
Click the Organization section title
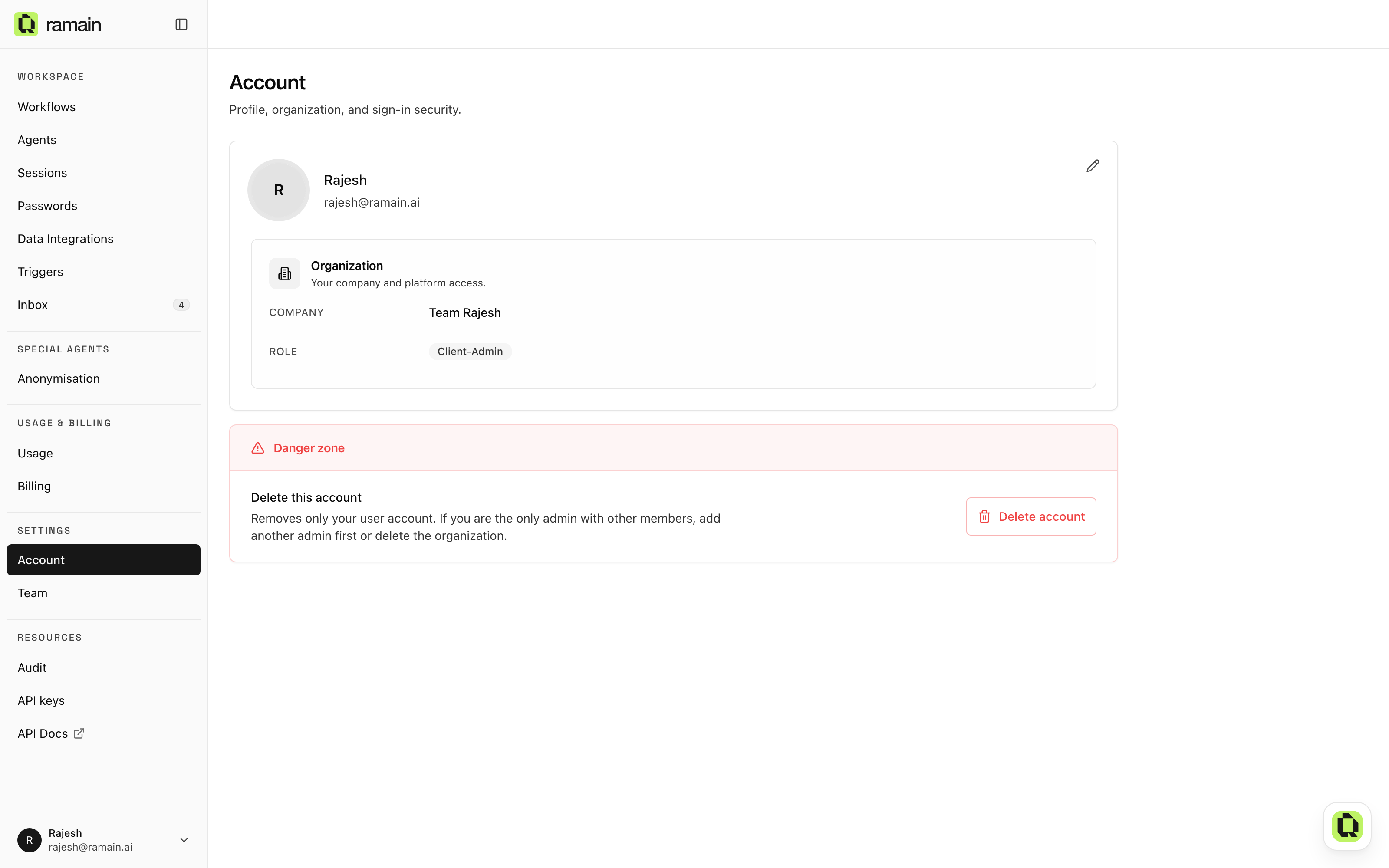[347, 266]
